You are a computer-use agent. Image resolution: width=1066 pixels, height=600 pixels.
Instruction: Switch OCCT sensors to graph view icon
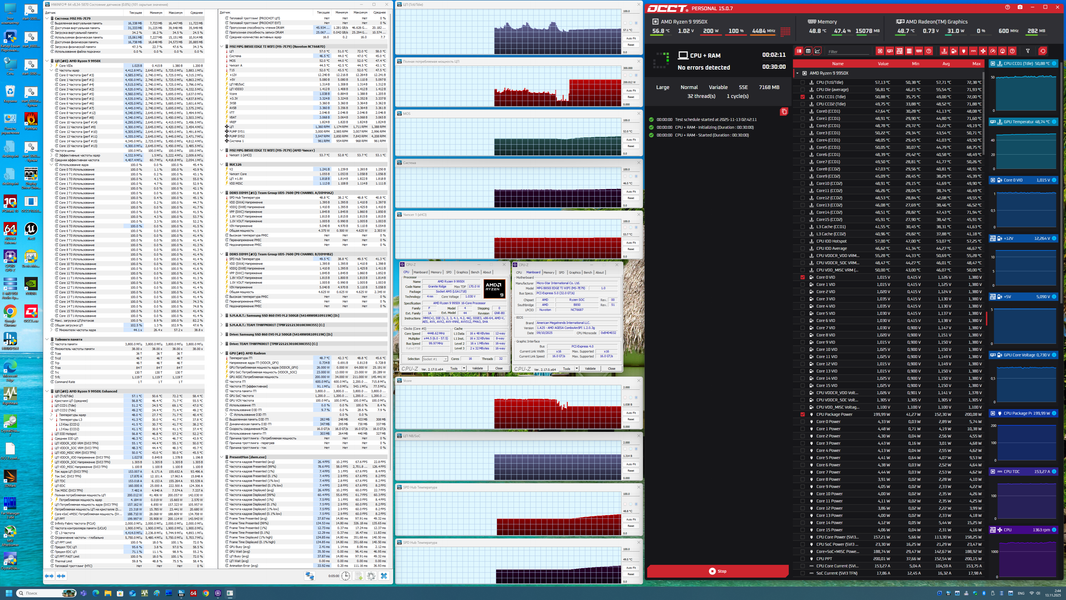[x=817, y=51]
